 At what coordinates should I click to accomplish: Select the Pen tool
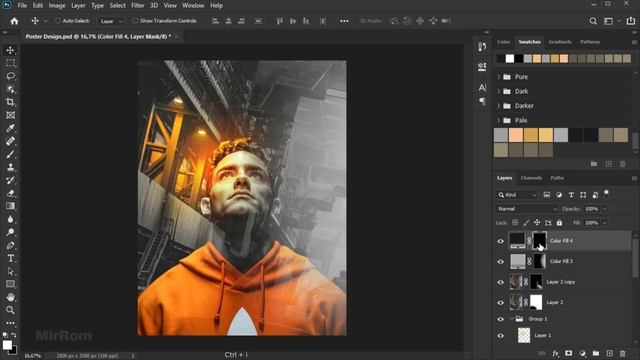pos(11,245)
